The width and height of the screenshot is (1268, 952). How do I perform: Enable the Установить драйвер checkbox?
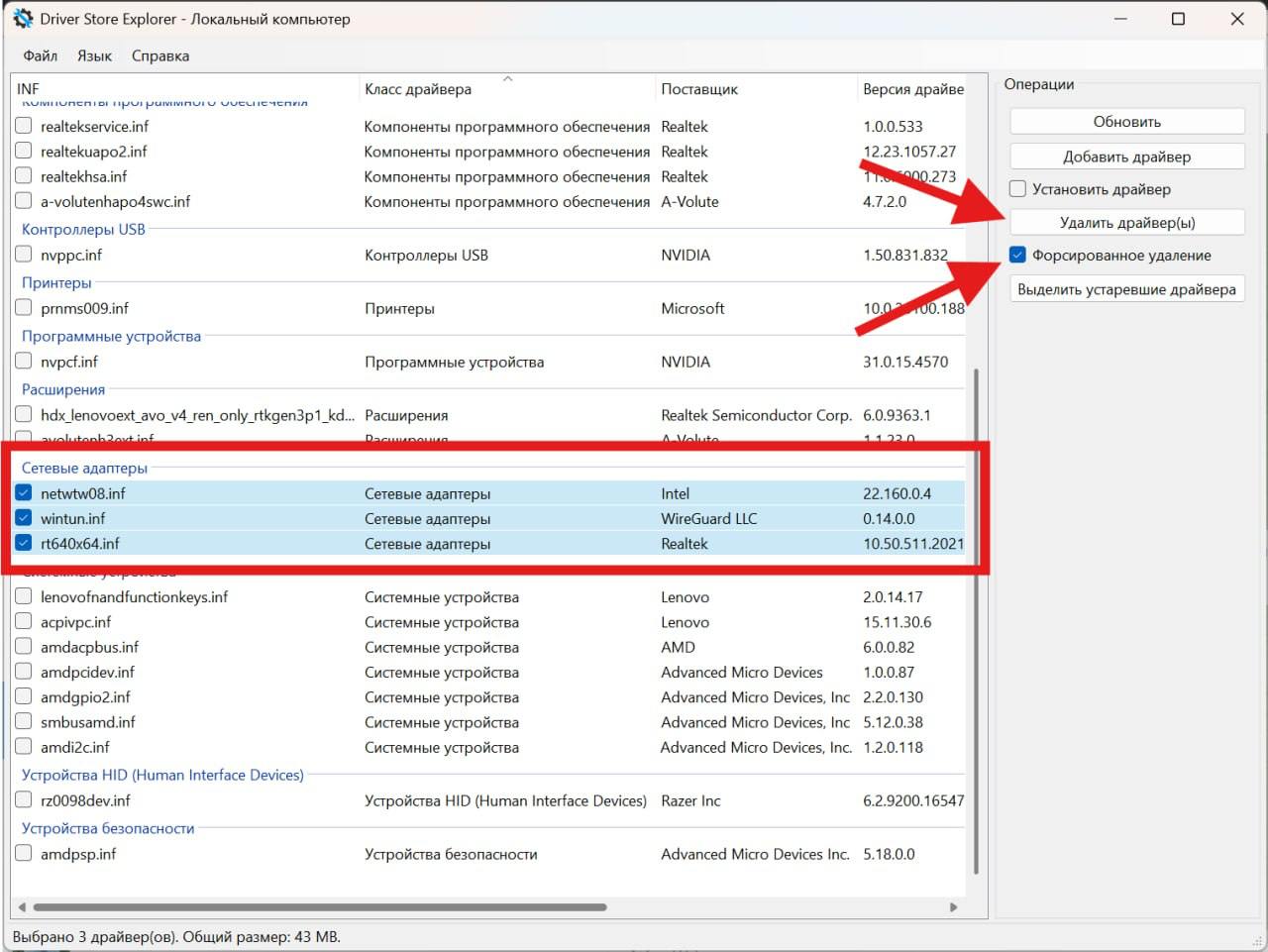(1017, 189)
